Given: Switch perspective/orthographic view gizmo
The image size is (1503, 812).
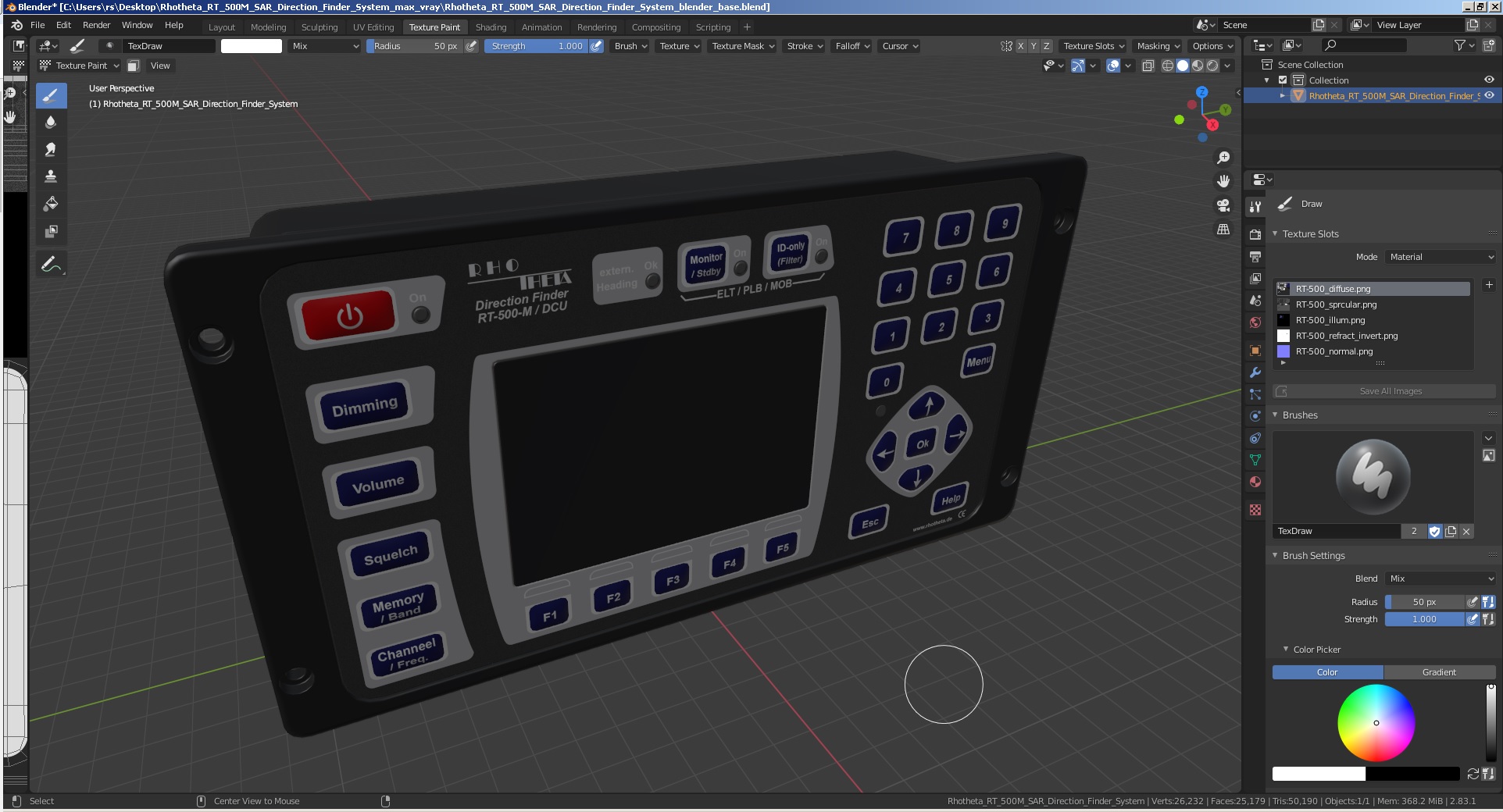Looking at the screenshot, I should 1223,230.
